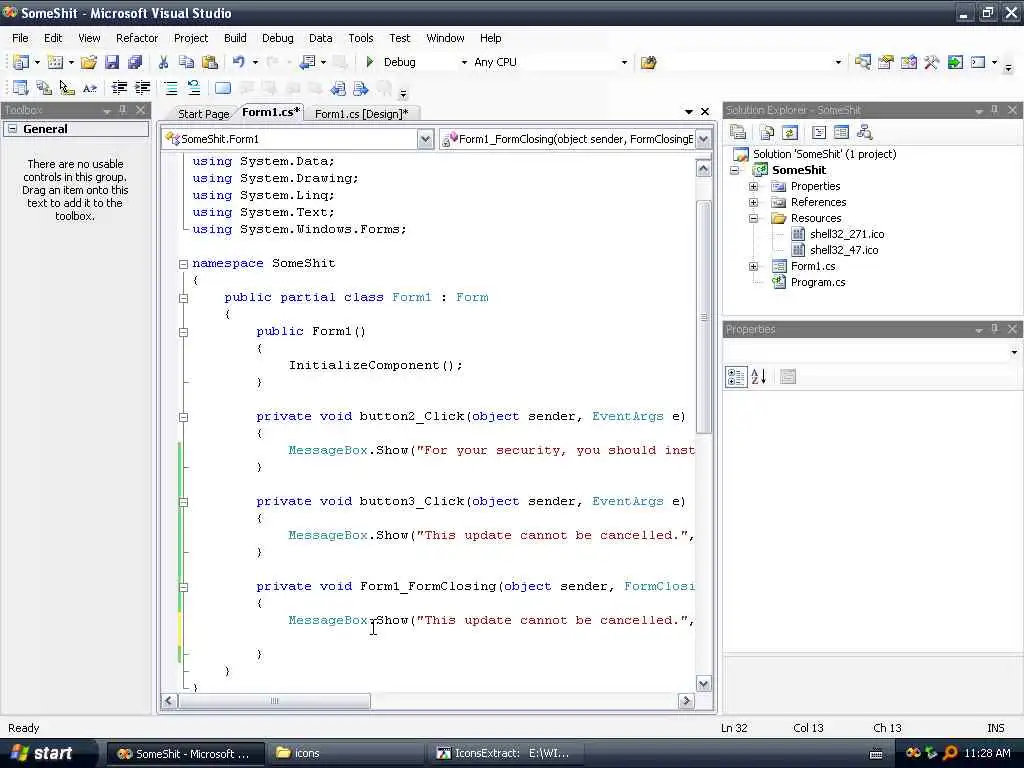The width and height of the screenshot is (1024, 768).
Task: Toggle a bookmark on the current line
Action: click(223, 88)
